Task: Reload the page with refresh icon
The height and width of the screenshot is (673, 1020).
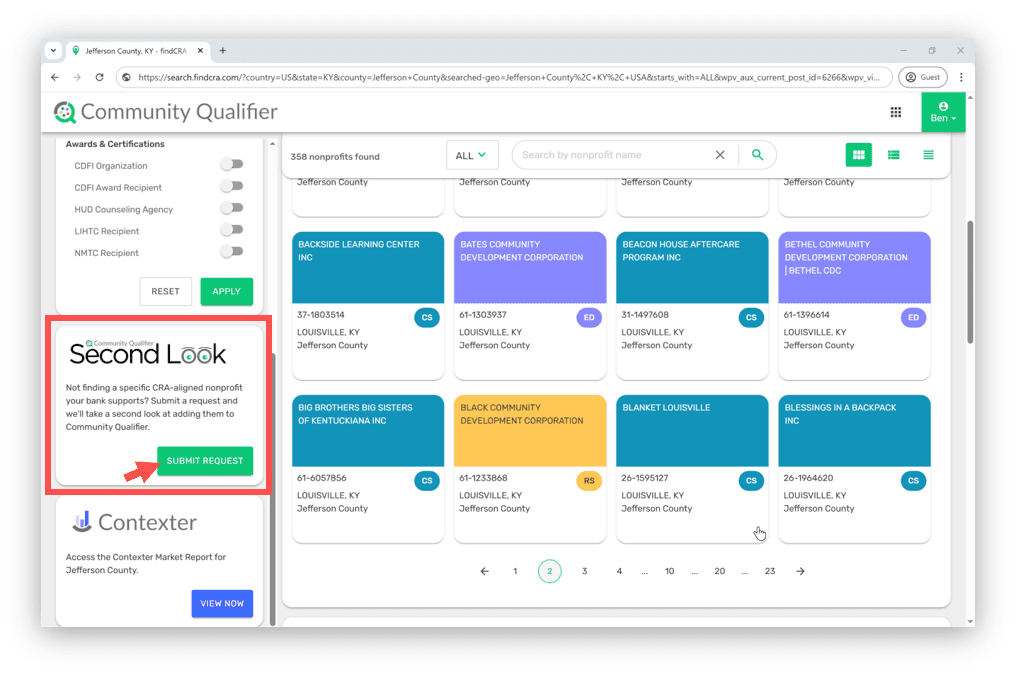Action: pyautogui.click(x=100, y=77)
